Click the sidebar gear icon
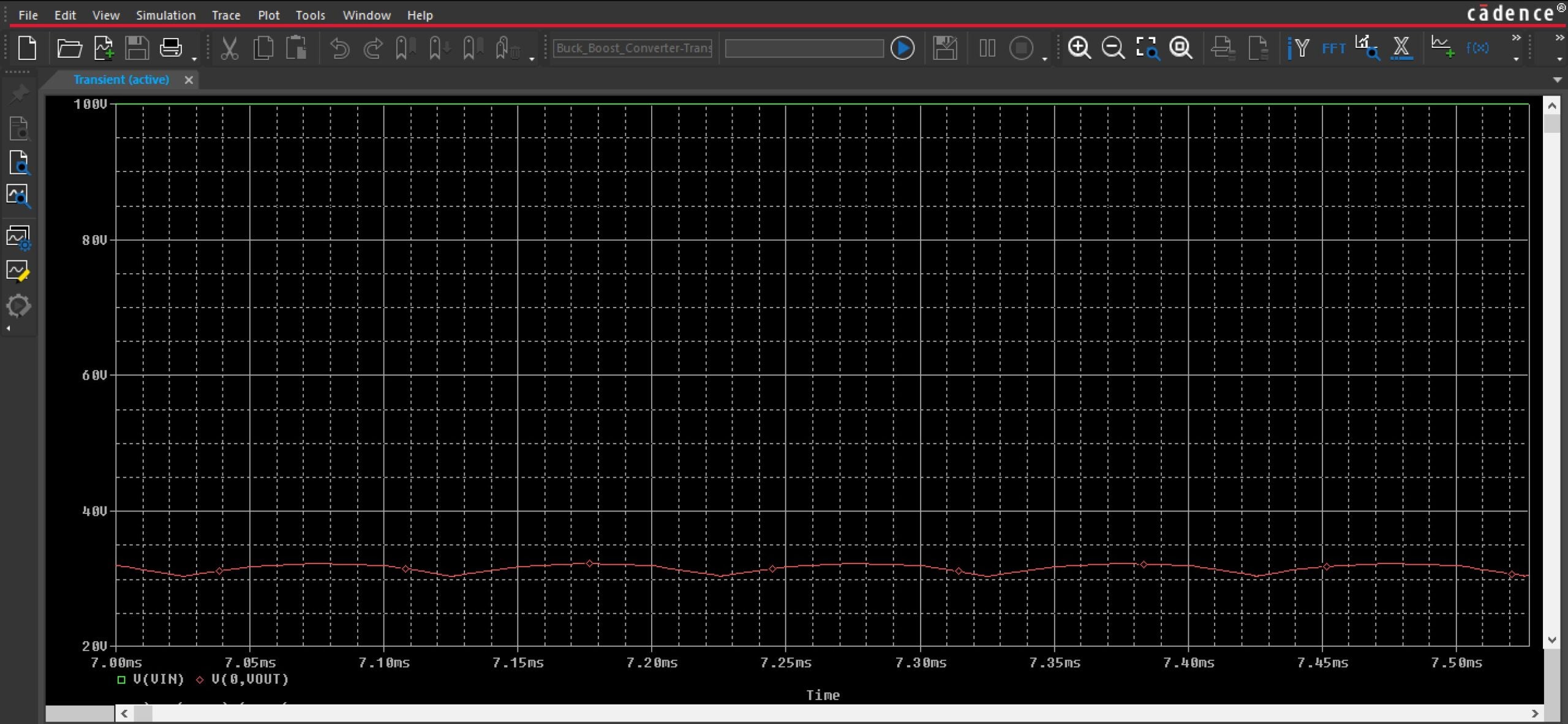 [x=18, y=305]
